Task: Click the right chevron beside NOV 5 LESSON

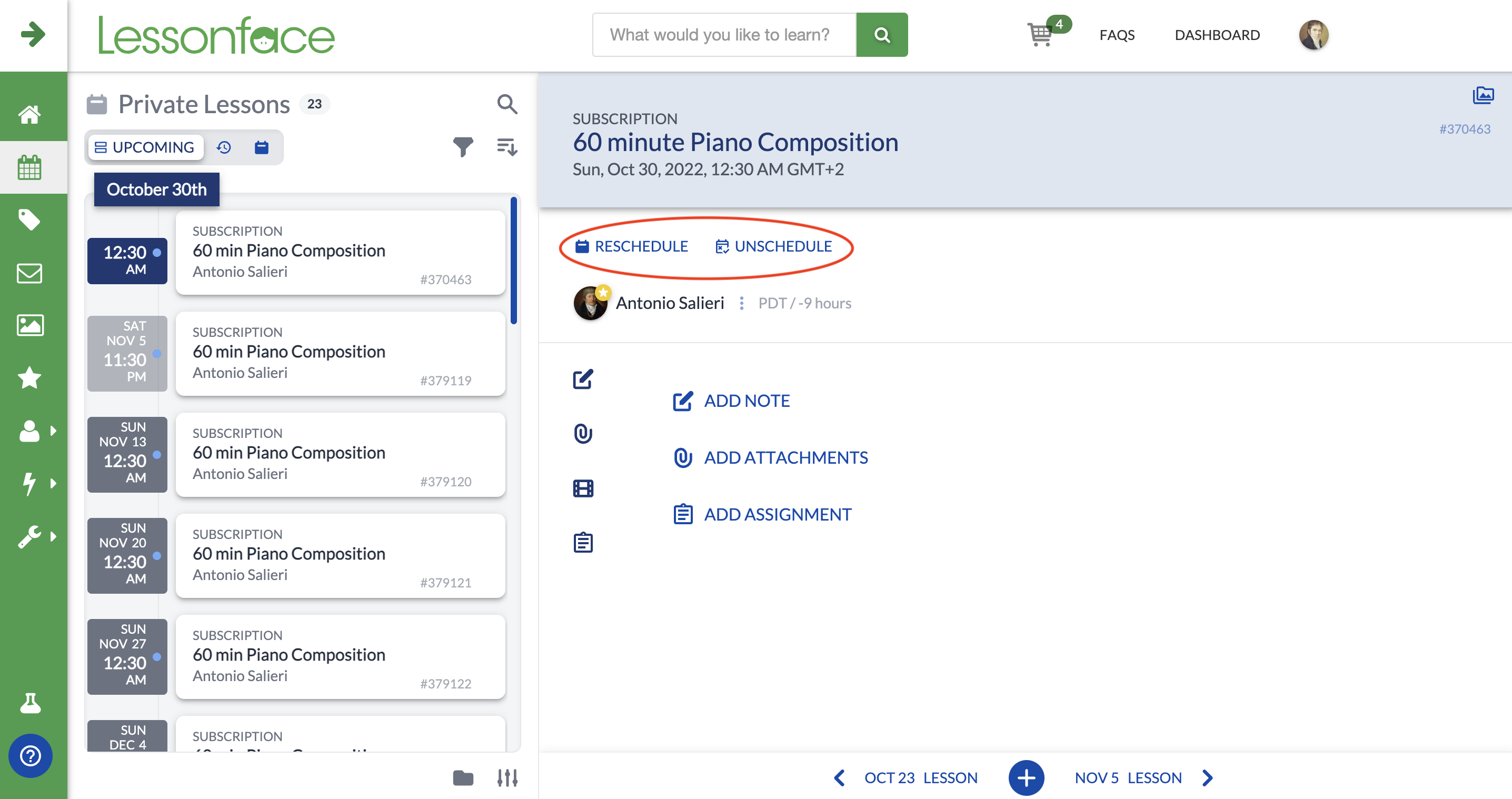Action: [x=1207, y=778]
